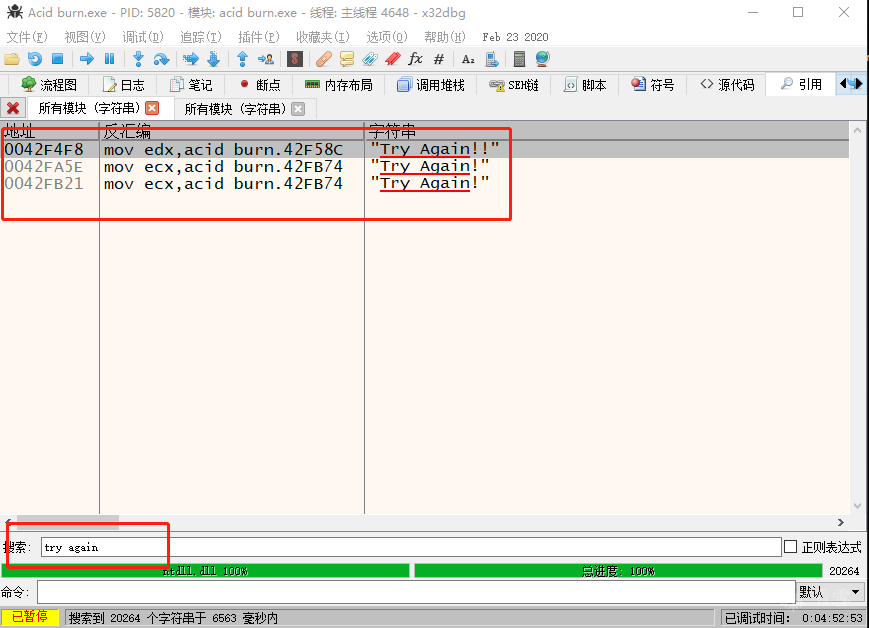869x628 pixels.
Task: Switch to the 调用堆栈 tab
Action: (x=431, y=85)
